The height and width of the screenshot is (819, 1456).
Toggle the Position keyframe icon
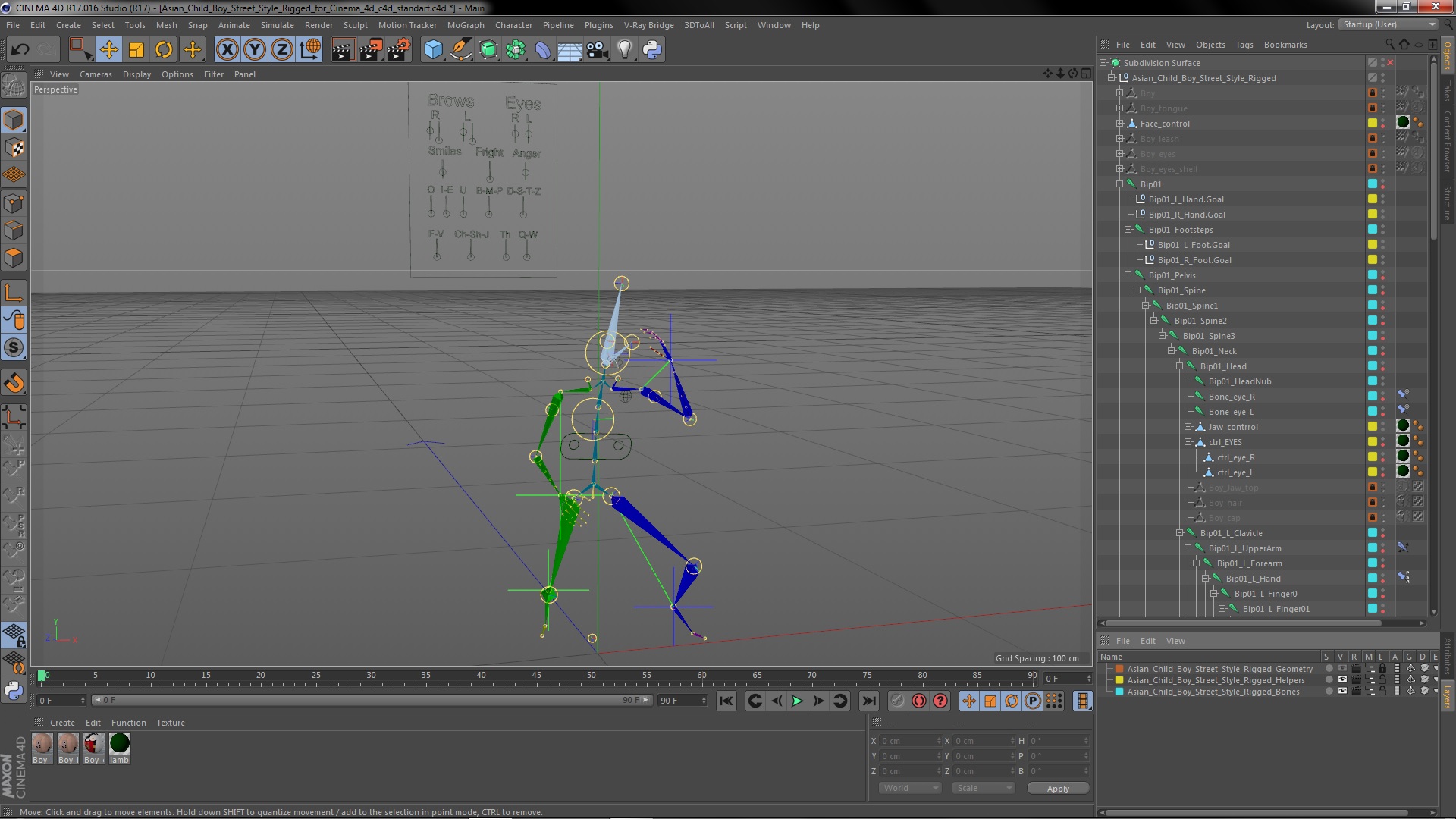pos(969,701)
